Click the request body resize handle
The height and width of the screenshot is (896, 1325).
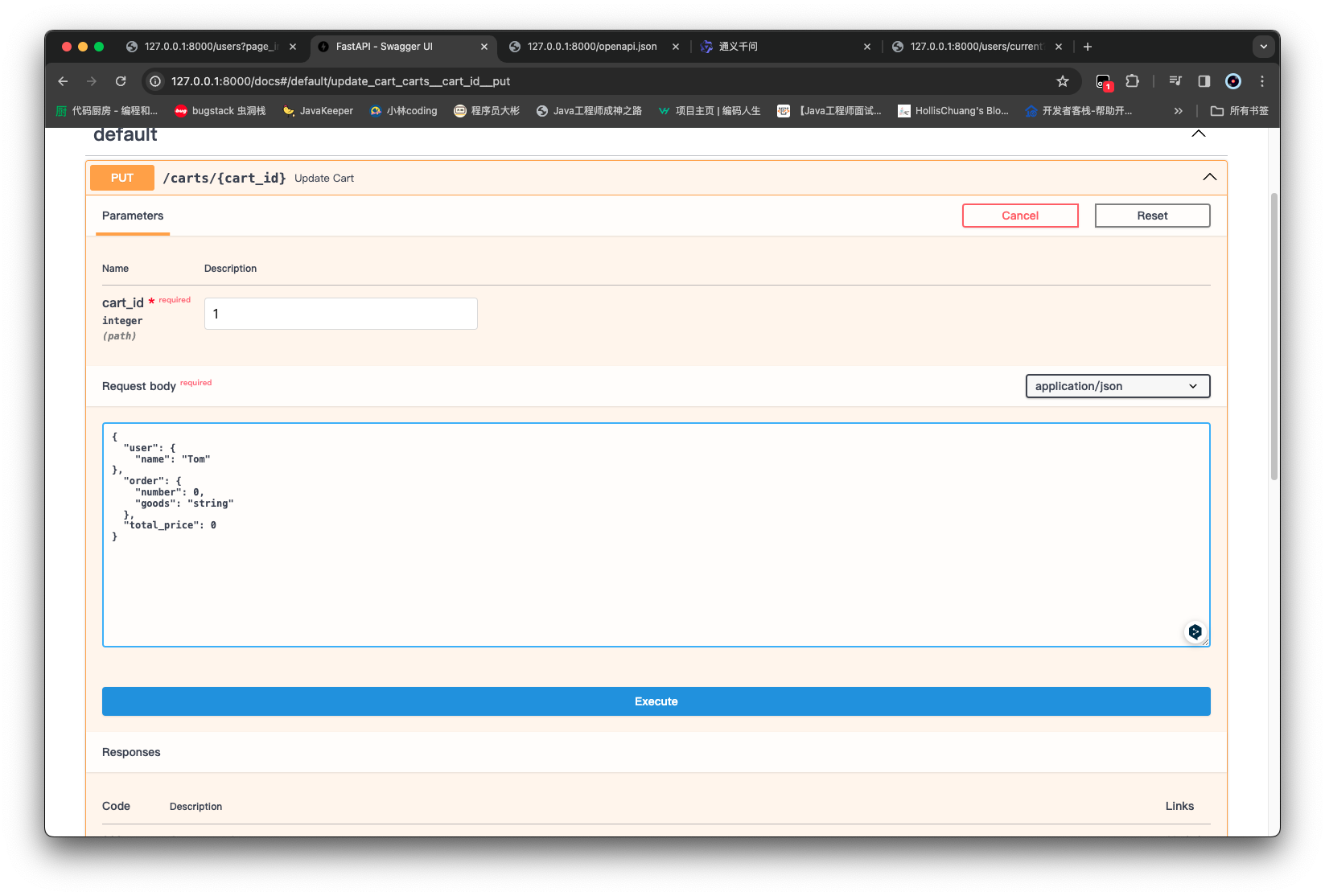click(x=1204, y=641)
